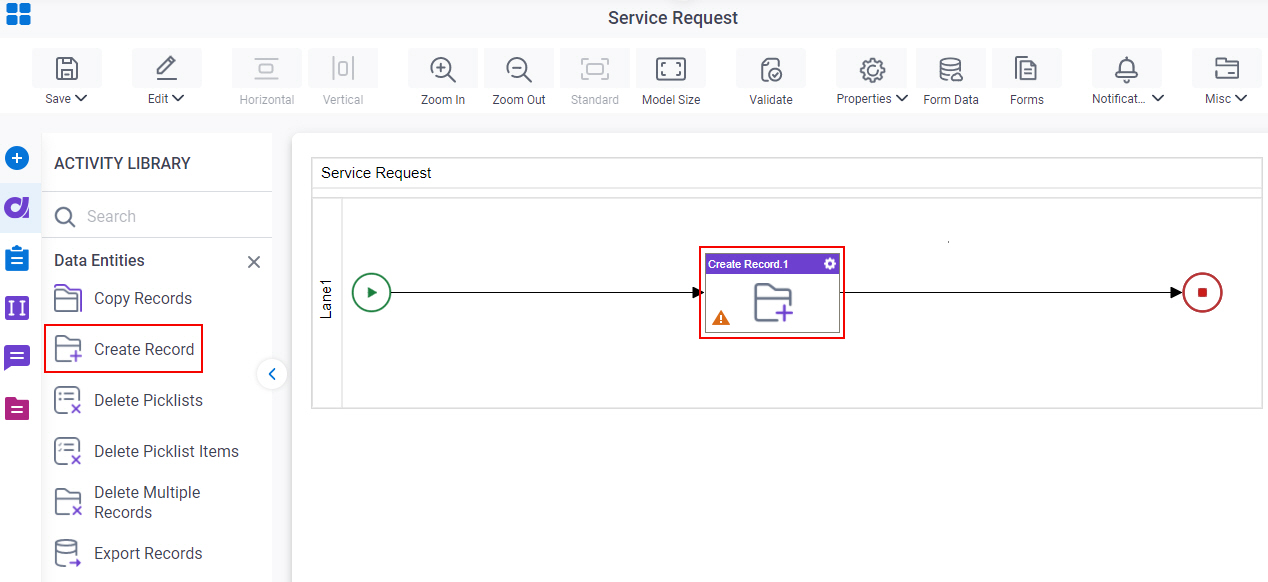Click the warning icon on Create Record.1
Screen dimensions: 1268x582
pos(721,318)
